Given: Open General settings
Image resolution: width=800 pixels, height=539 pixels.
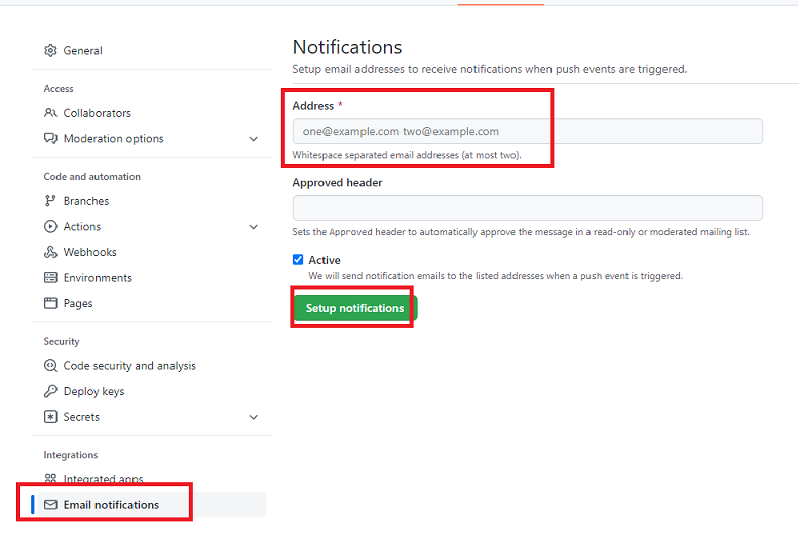Looking at the screenshot, I should 83,51.
